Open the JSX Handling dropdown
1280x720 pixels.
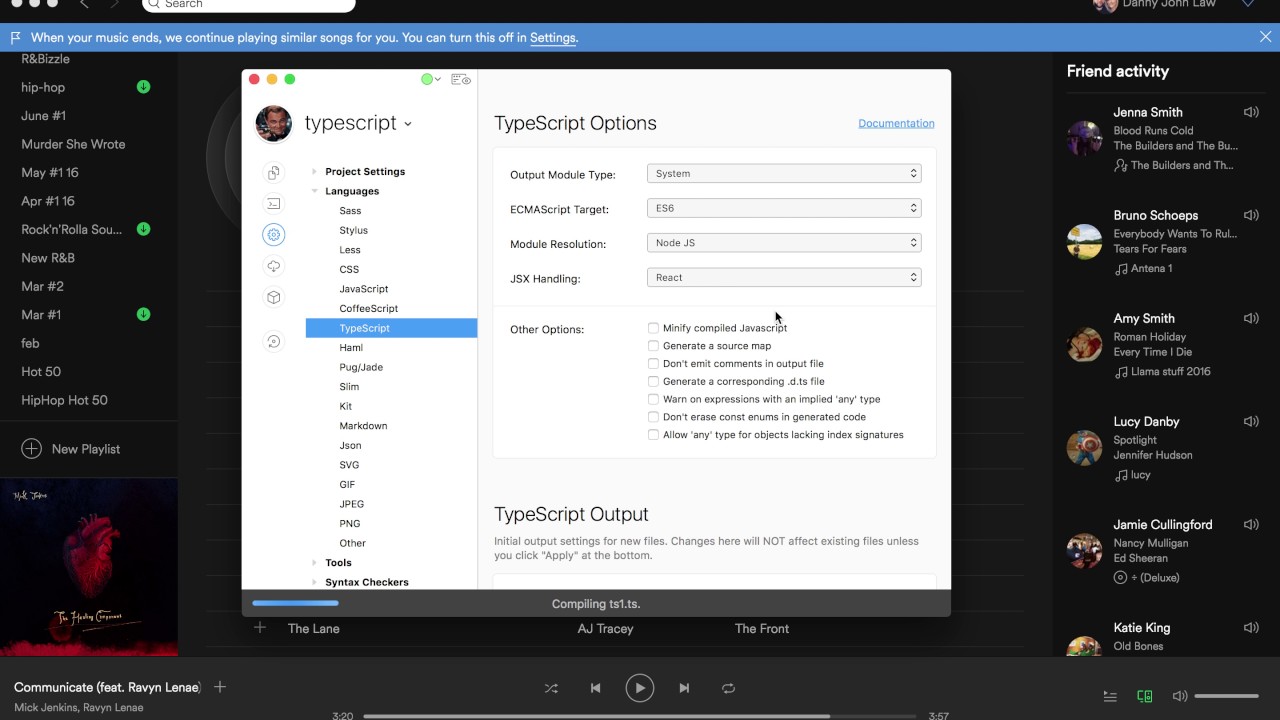click(x=784, y=278)
